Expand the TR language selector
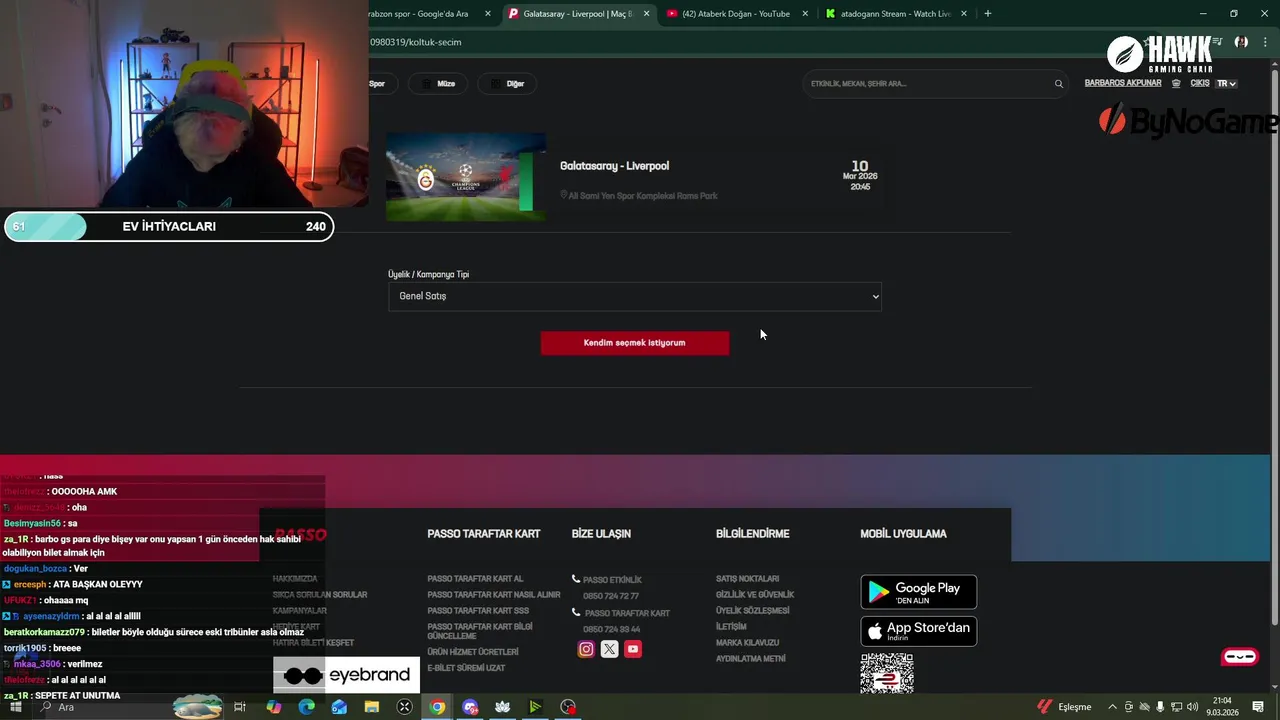 pos(1226,84)
